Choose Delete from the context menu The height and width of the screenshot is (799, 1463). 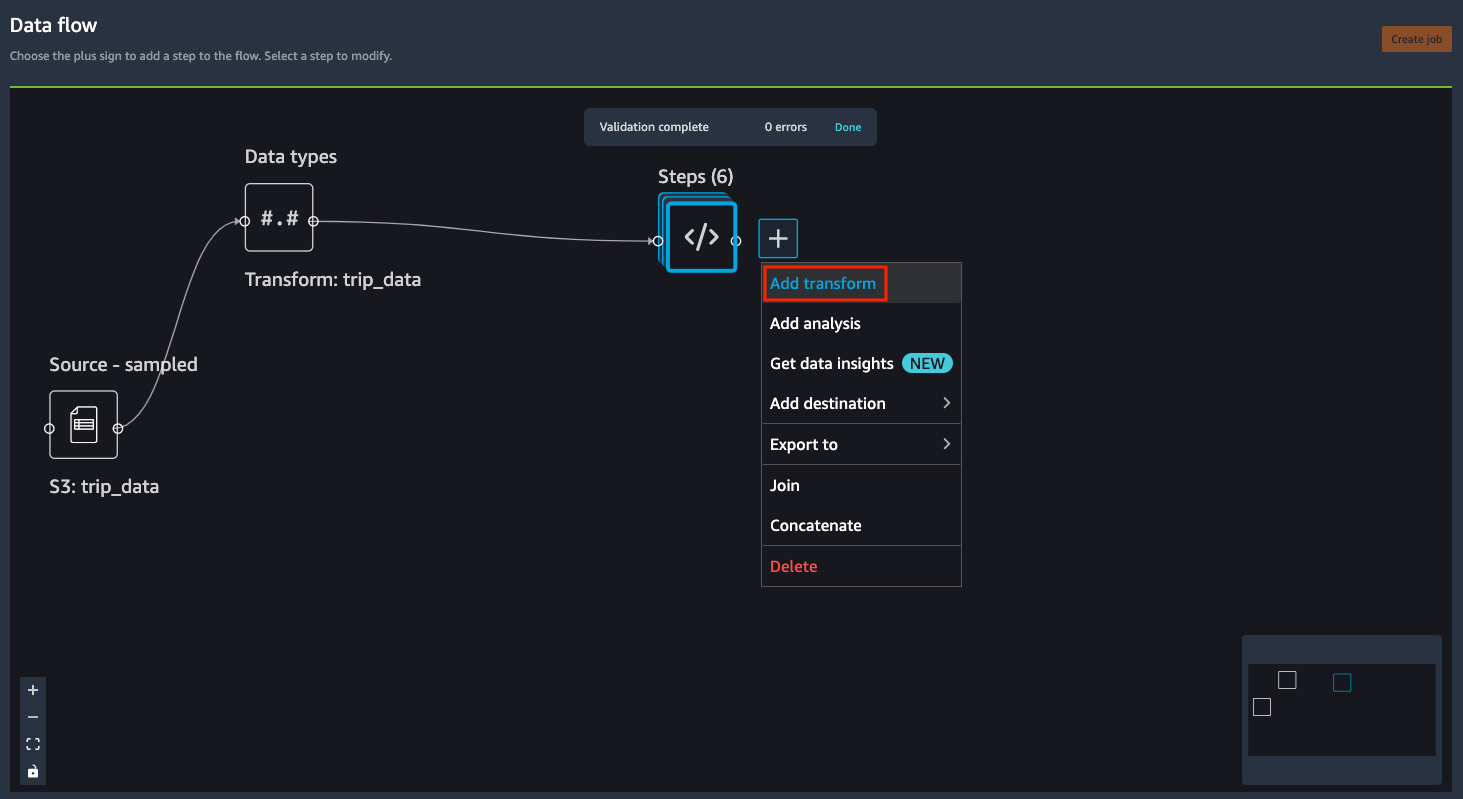pos(861,566)
